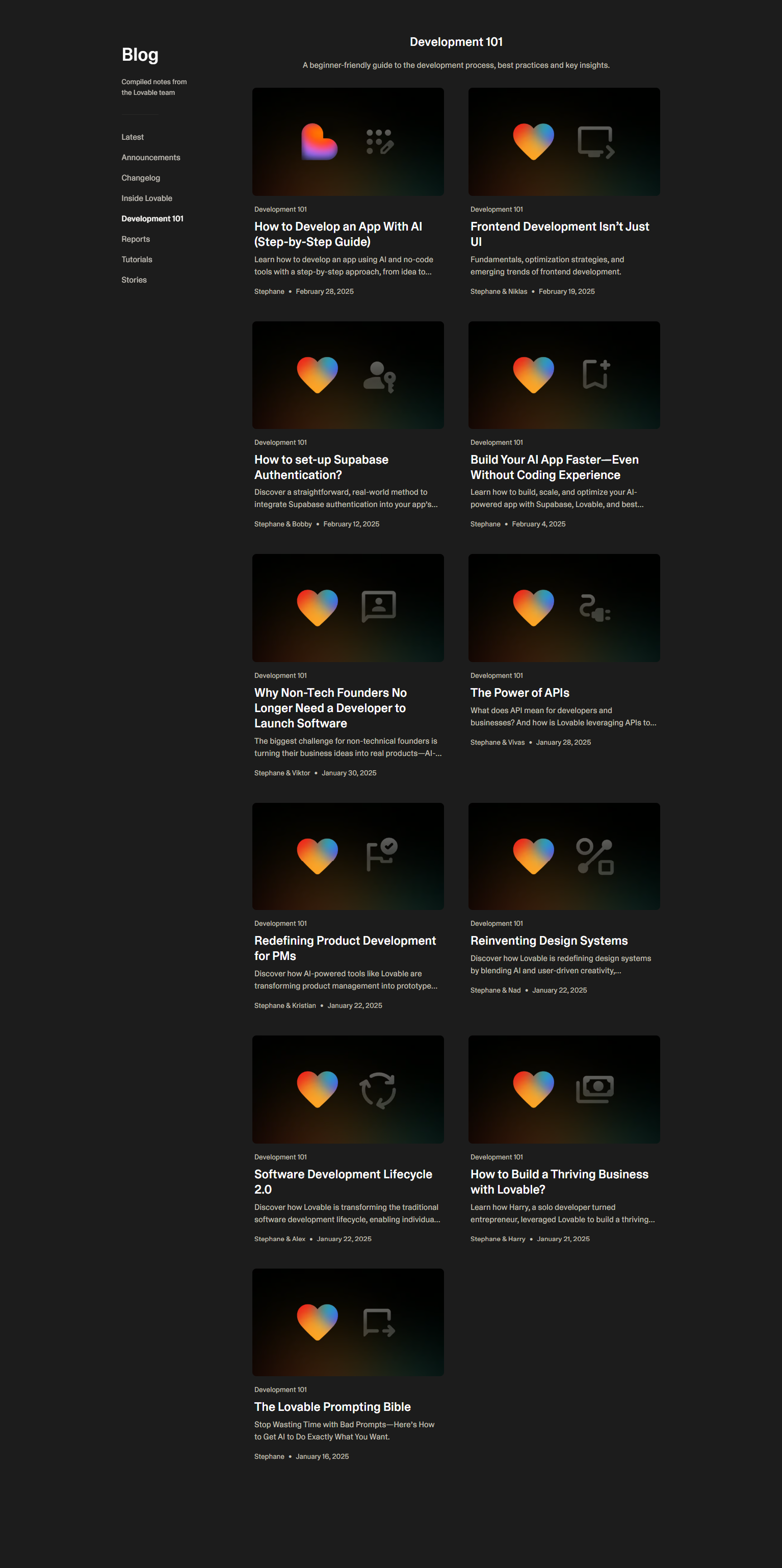Open the 'Software Development Lifecycle 2.0' title
This screenshot has width=782, height=1568.
pos(343,1181)
